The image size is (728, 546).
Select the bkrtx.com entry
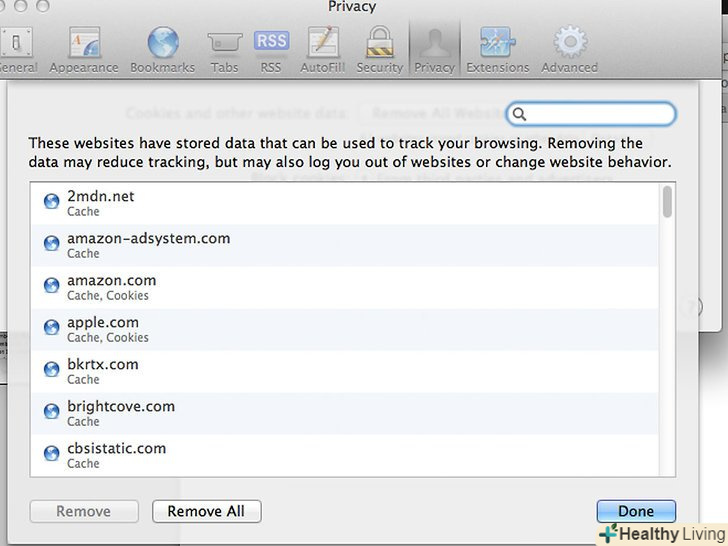[344, 372]
